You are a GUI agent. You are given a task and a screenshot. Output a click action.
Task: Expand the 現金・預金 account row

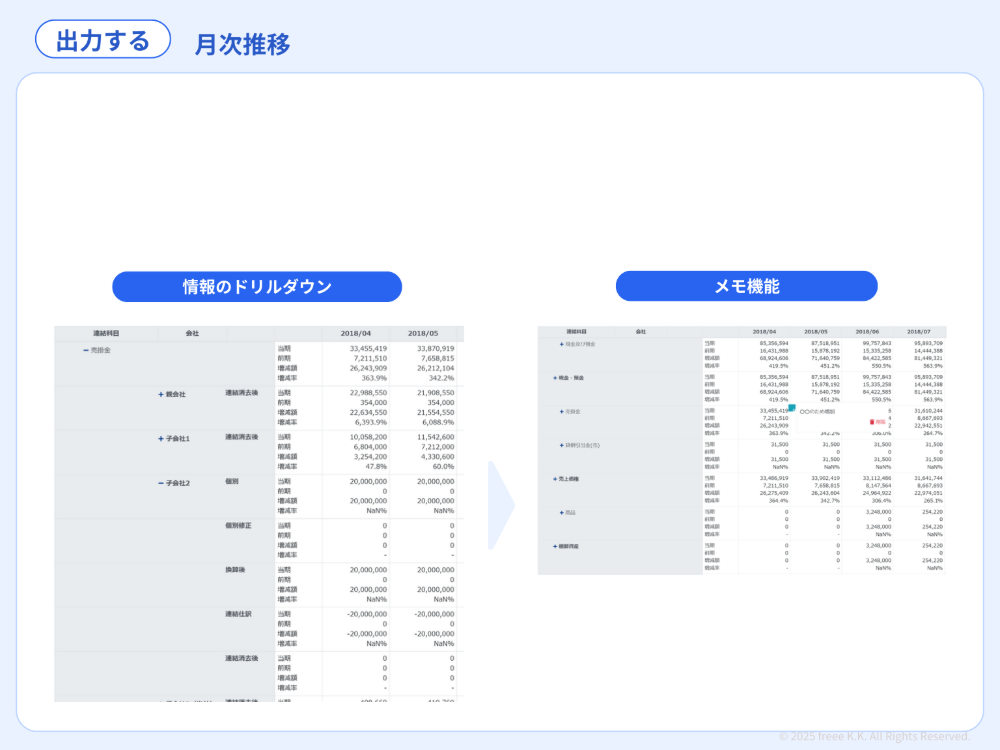point(554,378)
